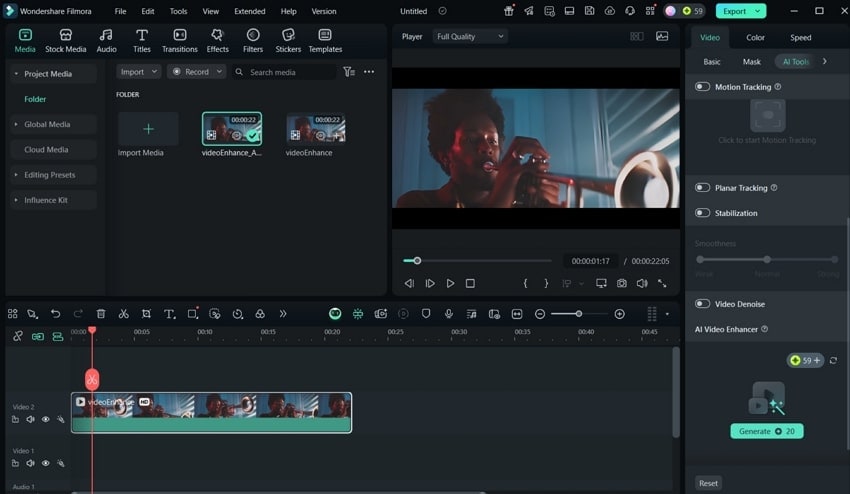Hide the Video 2 track with eye icon
Screen dimensions: 850x494
46,419
